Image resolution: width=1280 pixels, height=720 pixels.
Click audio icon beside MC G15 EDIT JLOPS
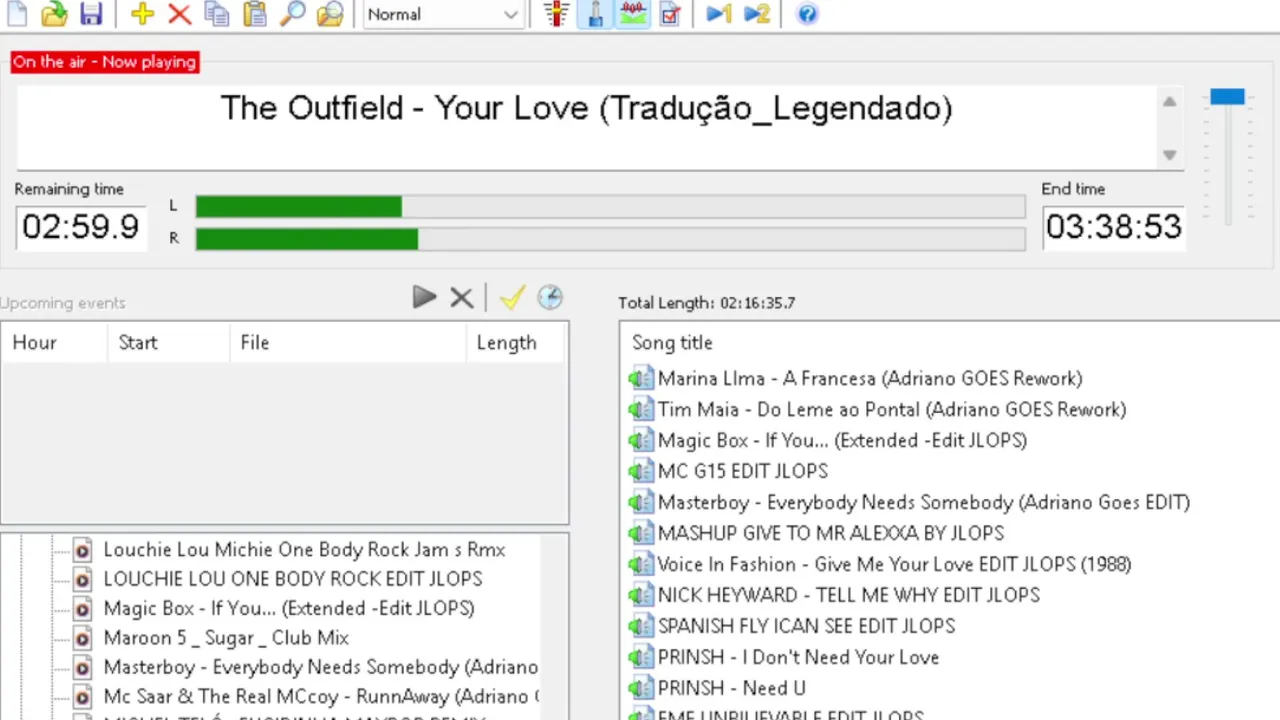pos(640,471)
